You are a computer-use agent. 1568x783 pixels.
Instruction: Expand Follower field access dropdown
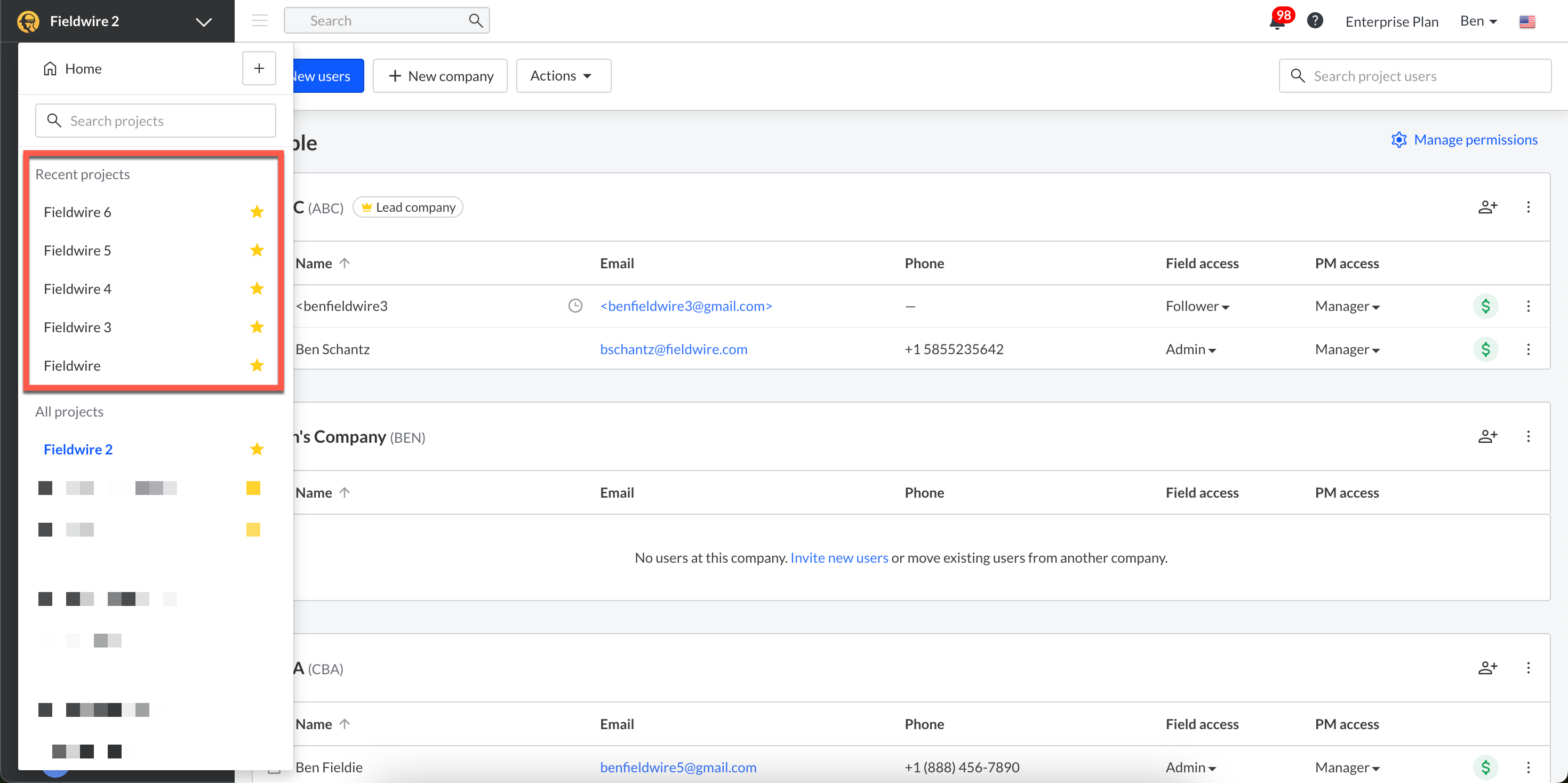click(x=1197, y=306)
